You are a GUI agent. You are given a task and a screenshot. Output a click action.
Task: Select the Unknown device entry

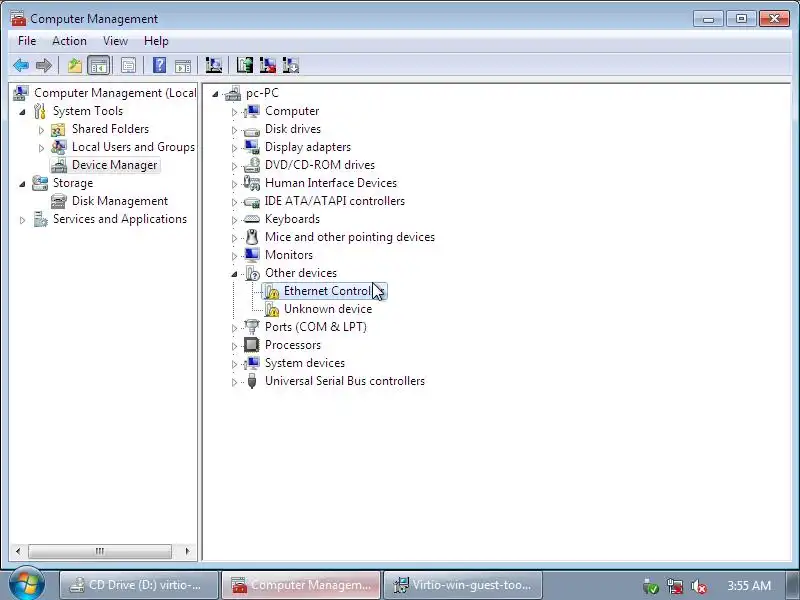[x=328, y=309]
